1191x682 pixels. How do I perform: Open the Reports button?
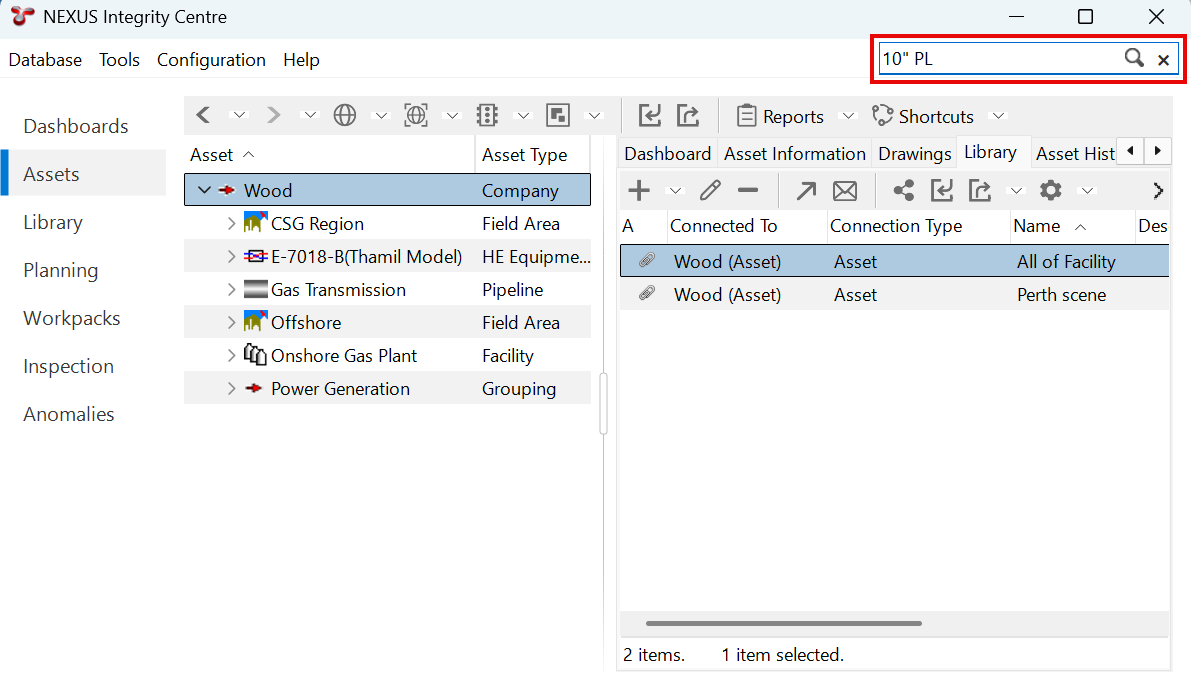(780, 116)
